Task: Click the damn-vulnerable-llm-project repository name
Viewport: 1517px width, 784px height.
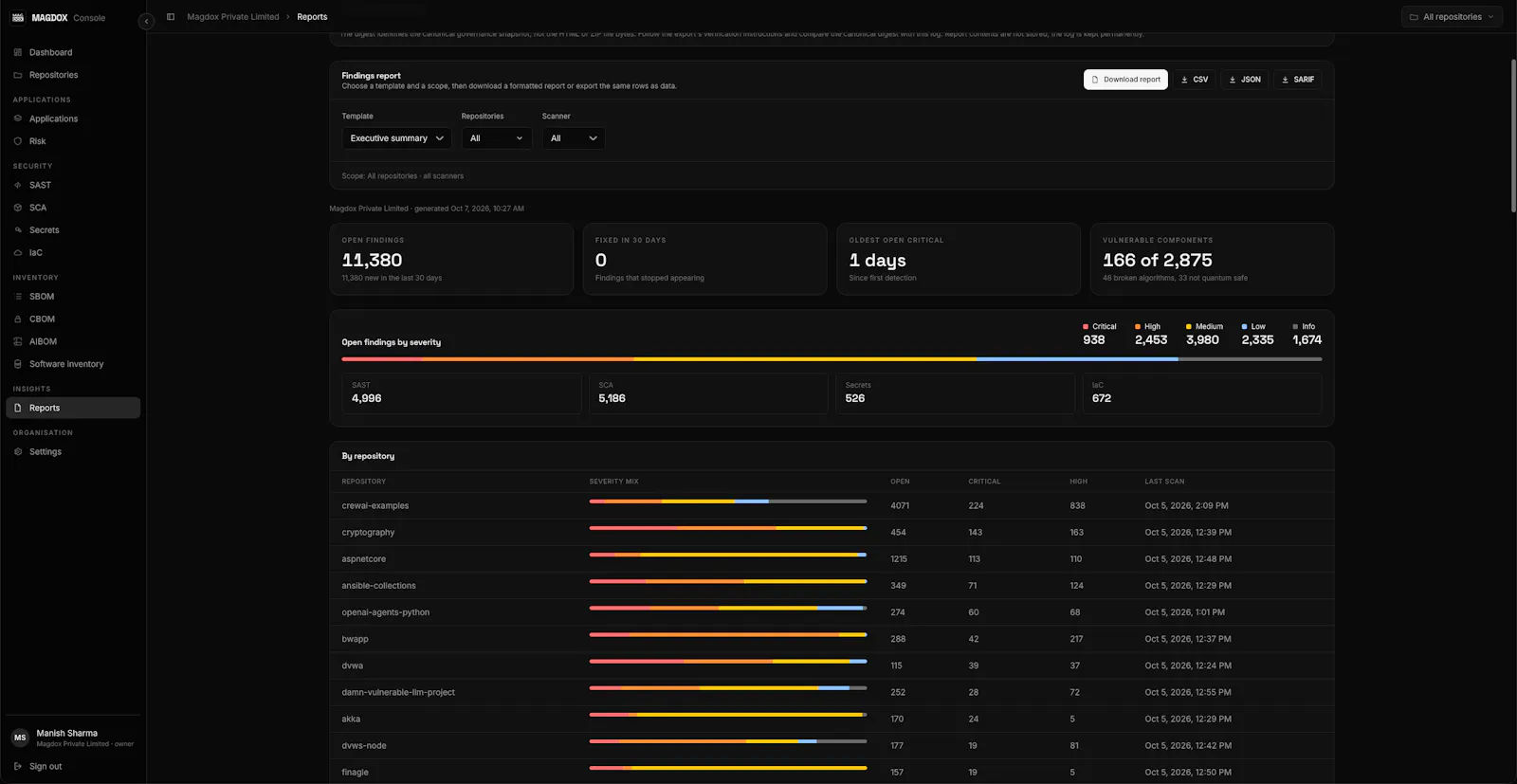Action: click(398, 692)
